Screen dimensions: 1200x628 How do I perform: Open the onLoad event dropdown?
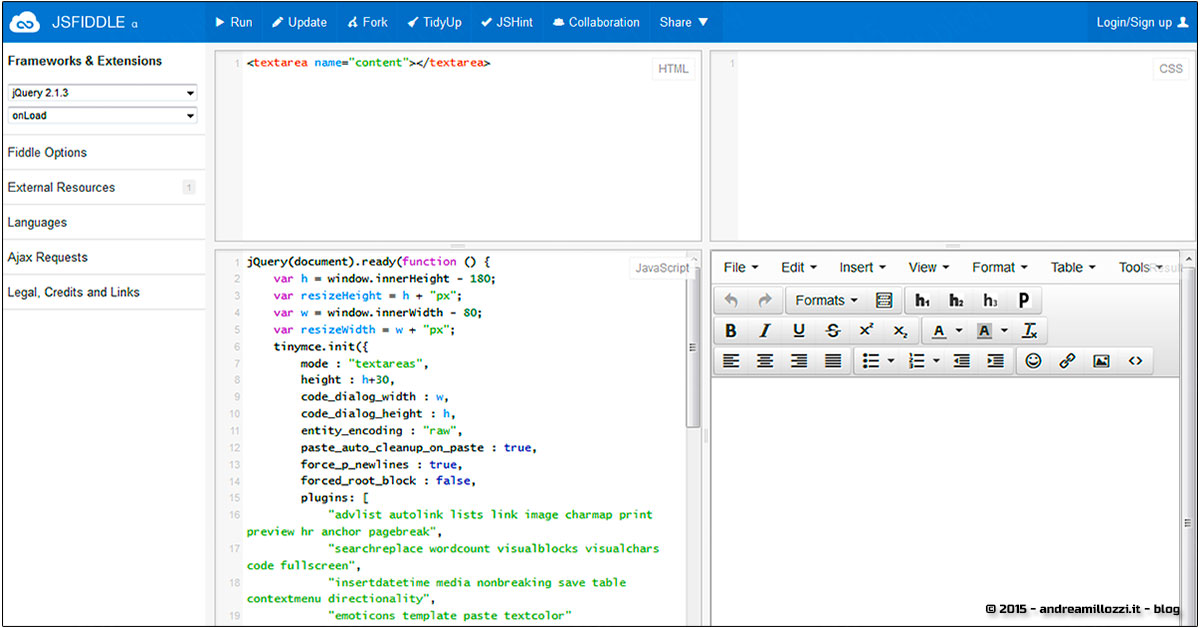pos(100,116)
